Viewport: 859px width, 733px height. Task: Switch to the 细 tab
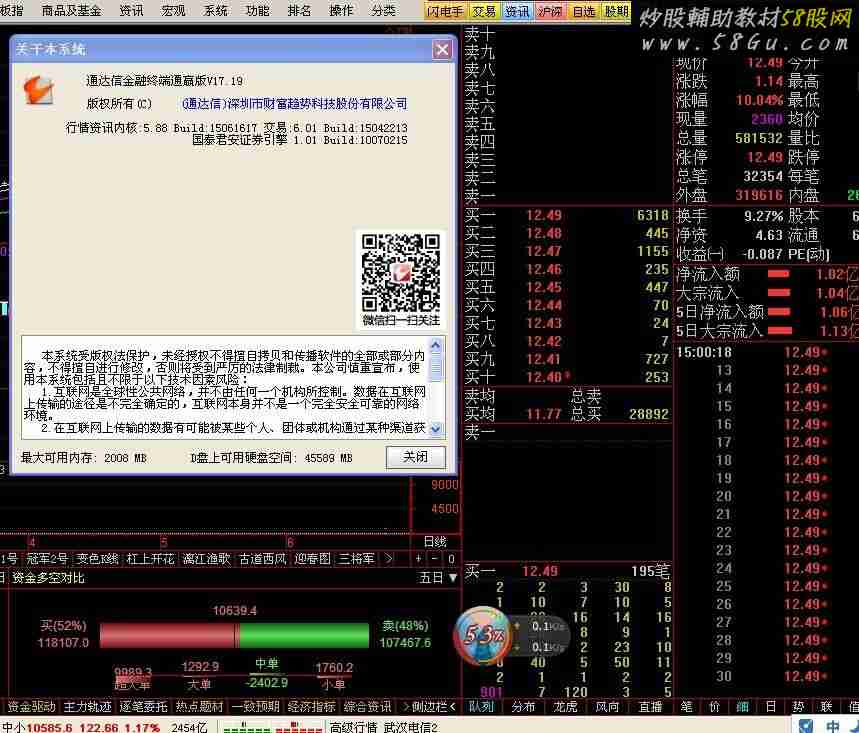[x=742, y=707]
